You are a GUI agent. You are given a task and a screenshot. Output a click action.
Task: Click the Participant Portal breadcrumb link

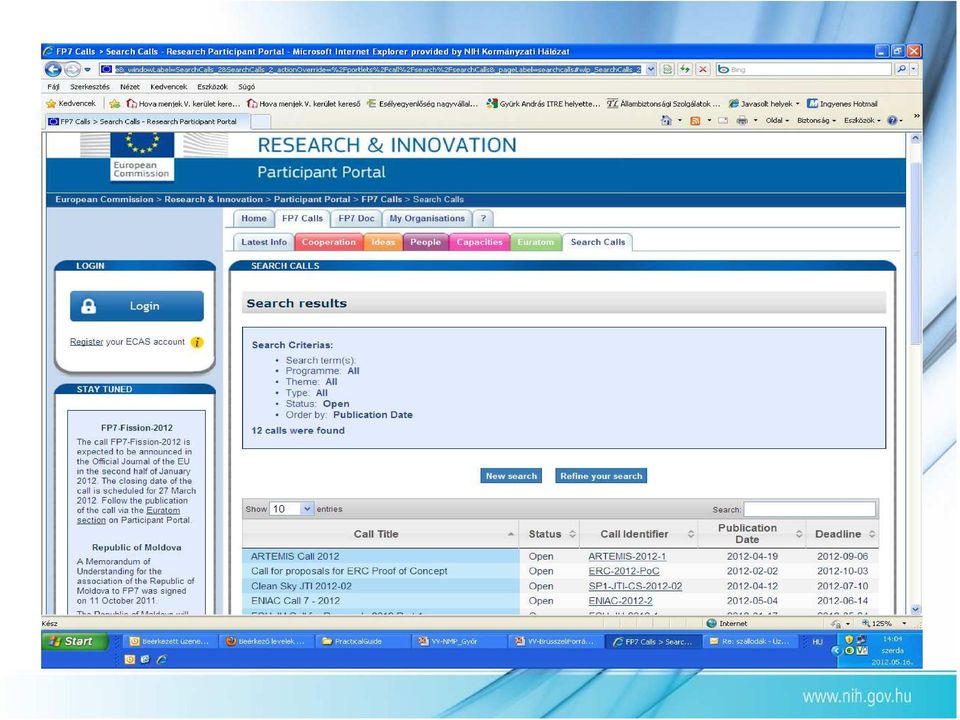pyautogui.click(x=312, y=200)
